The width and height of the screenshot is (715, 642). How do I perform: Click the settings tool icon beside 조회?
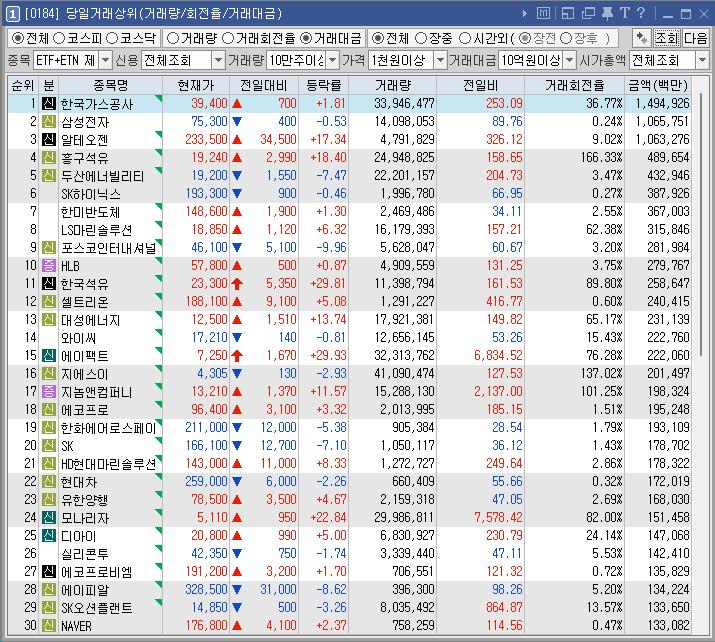642,38
